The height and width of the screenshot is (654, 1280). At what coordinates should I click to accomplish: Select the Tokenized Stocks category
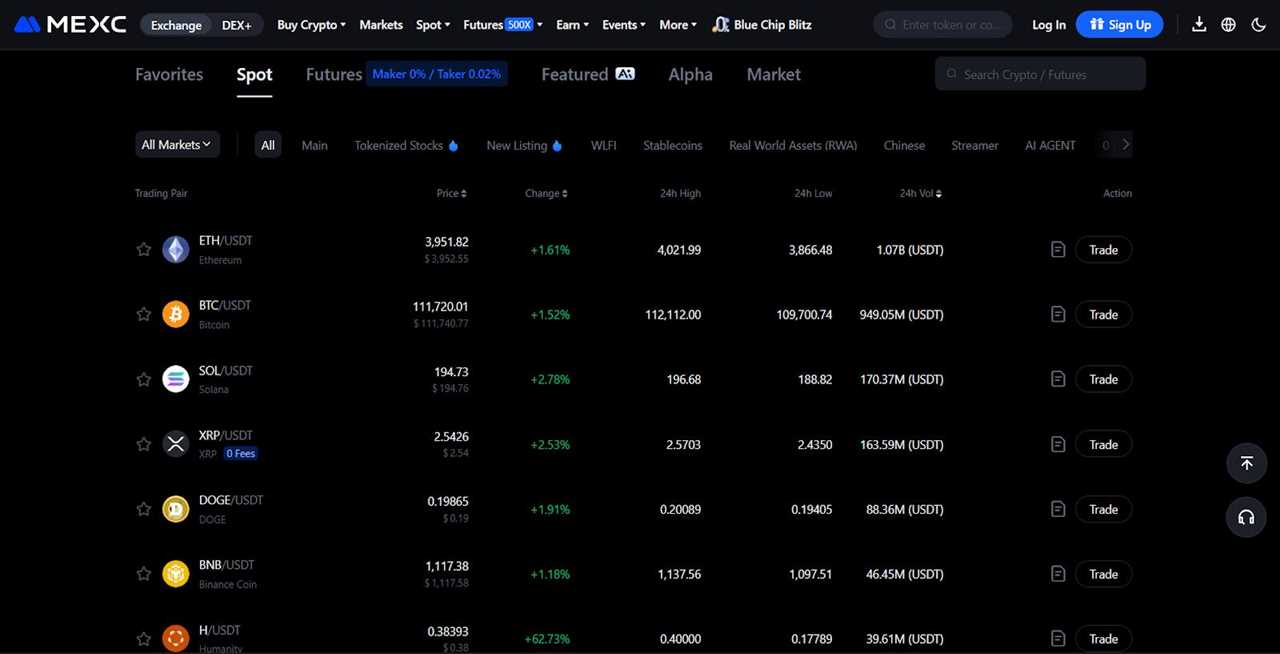[x=398, y=144]
